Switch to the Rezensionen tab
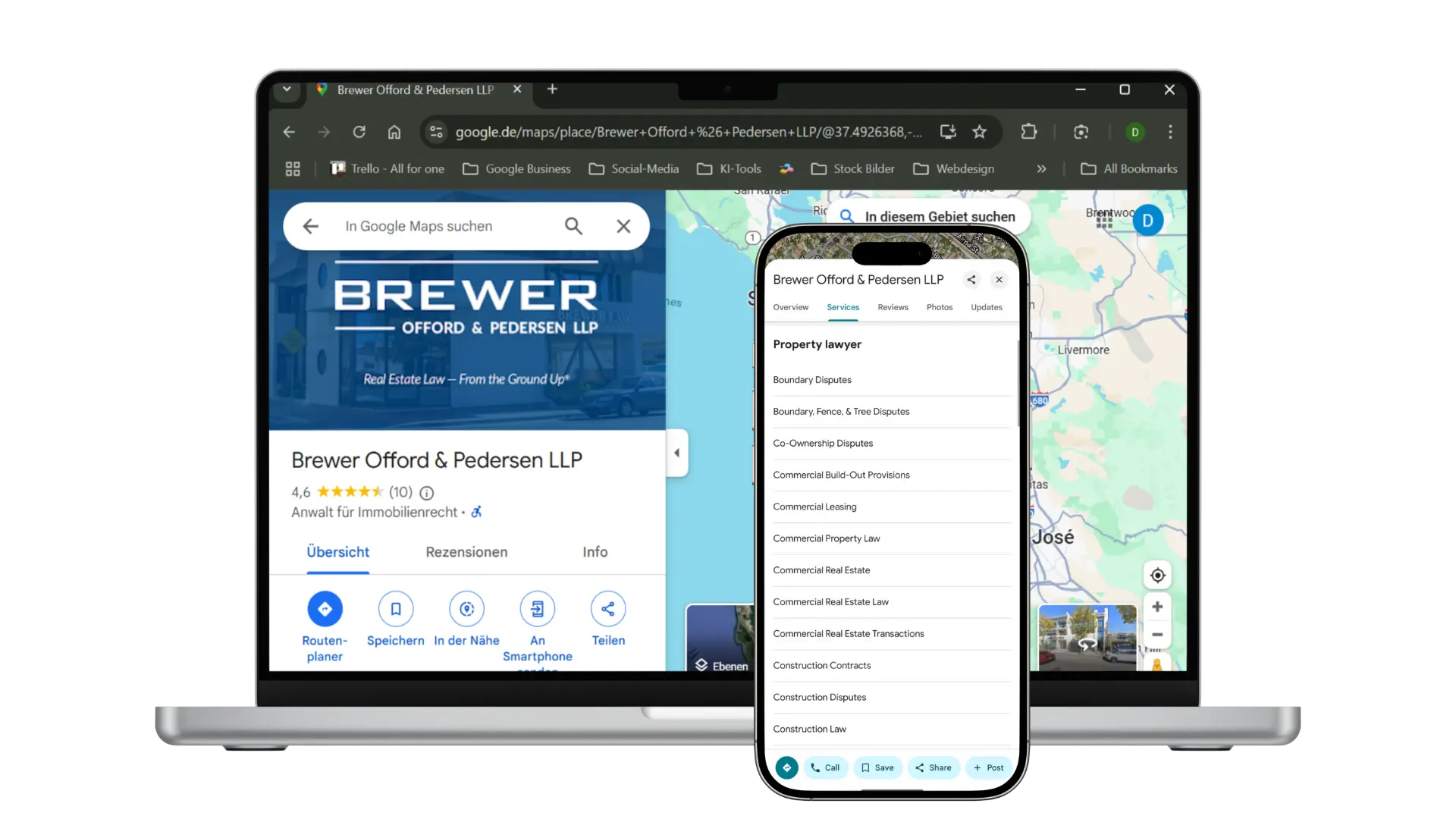This screenshot has width=1456, height=819. point(466,552)
